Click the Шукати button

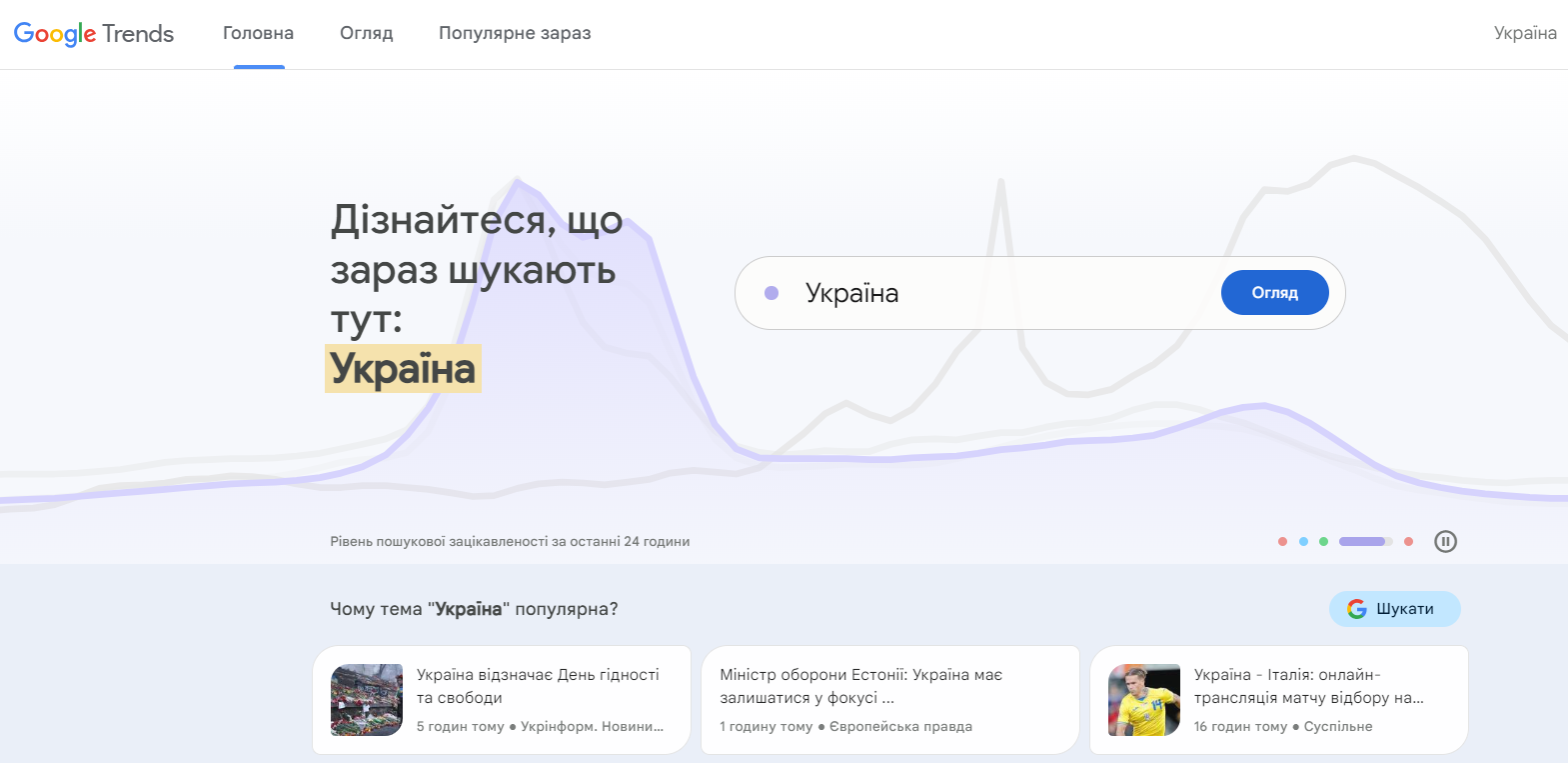[1394, 609]
